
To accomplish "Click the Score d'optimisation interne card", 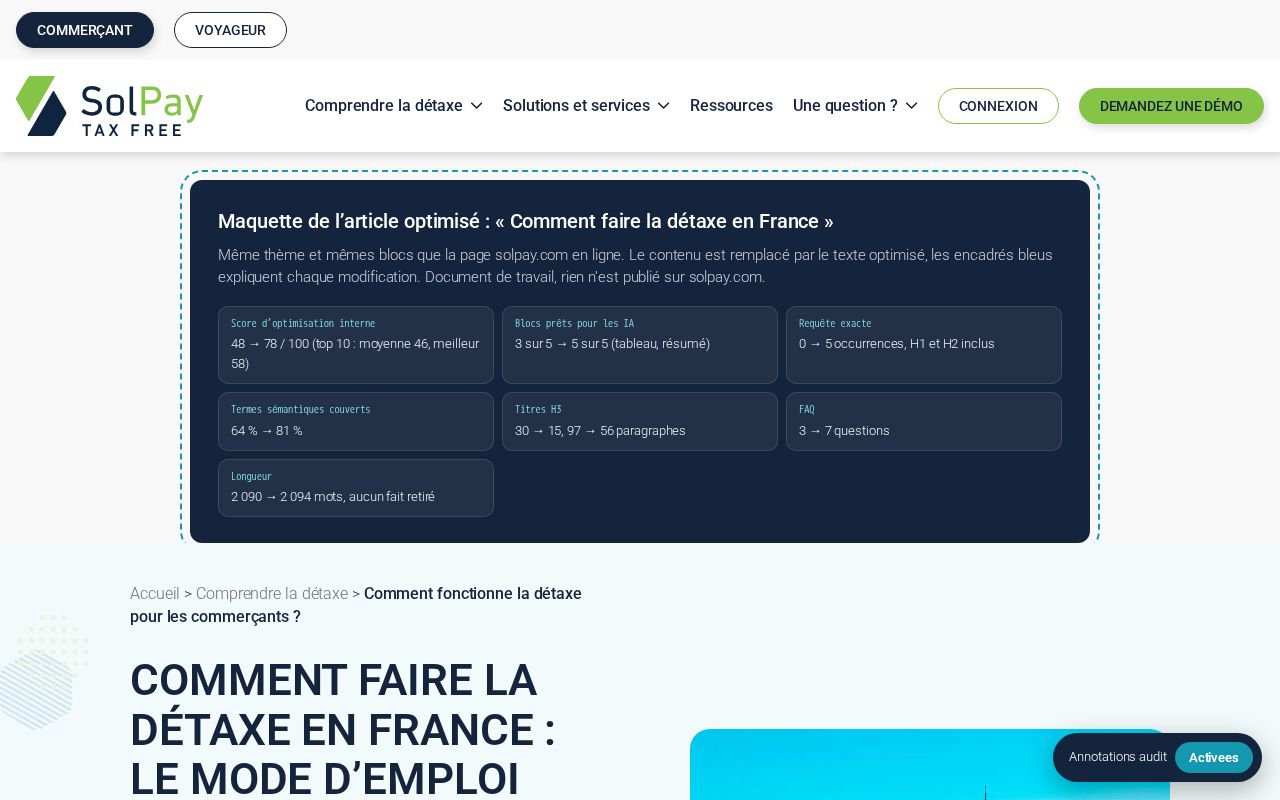I will tap(356, 345).
